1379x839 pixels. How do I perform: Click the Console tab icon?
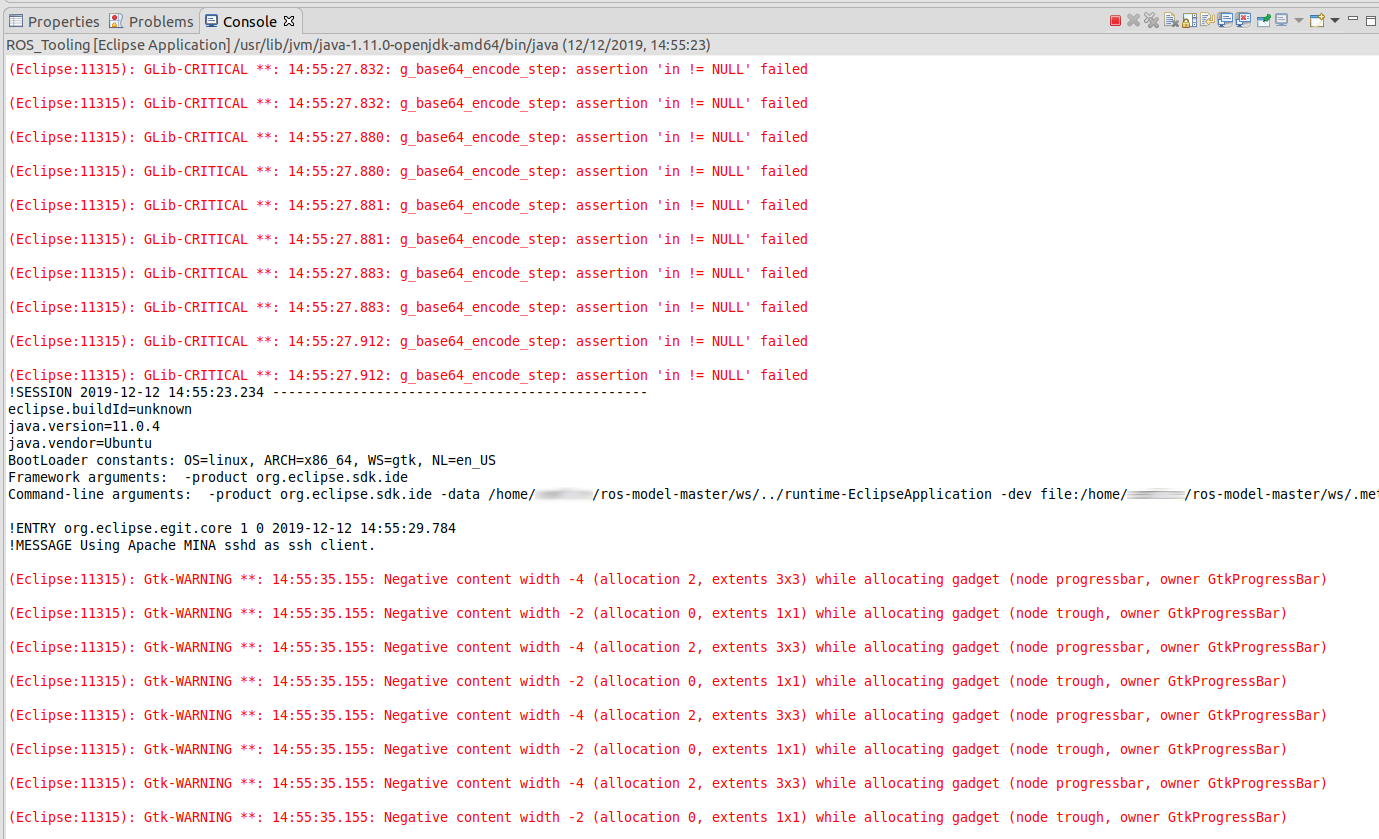click(209, 20)
